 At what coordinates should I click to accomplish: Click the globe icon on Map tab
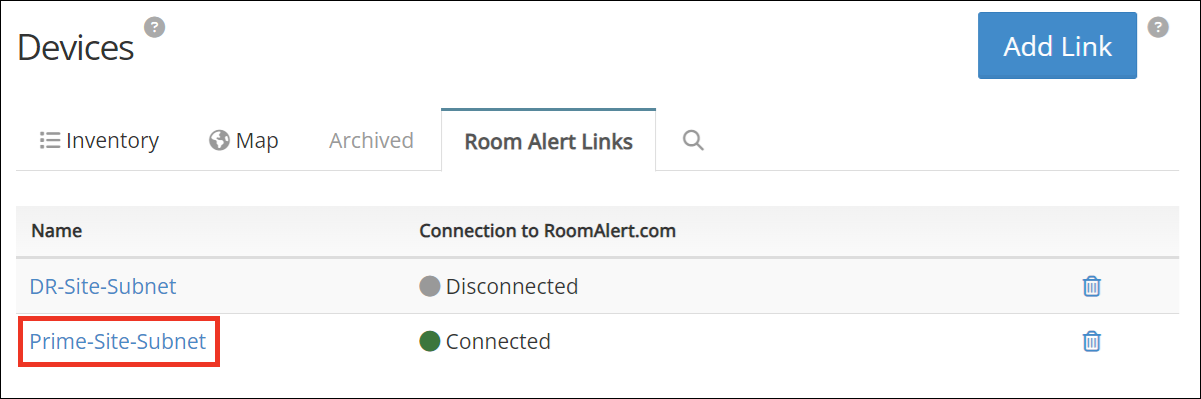(x=220, y=140)
